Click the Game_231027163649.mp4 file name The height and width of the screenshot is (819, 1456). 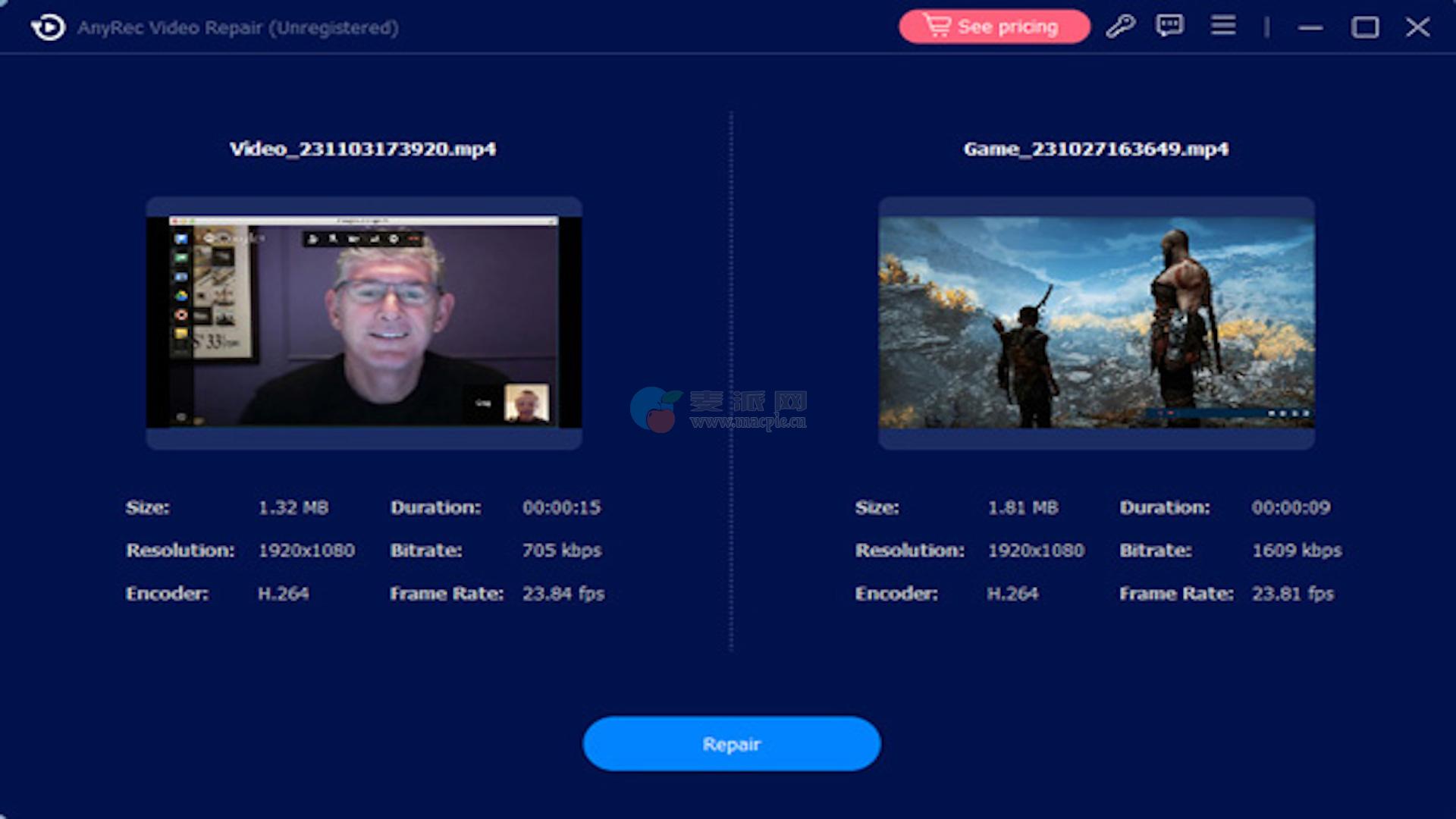tap(1097, 149)
